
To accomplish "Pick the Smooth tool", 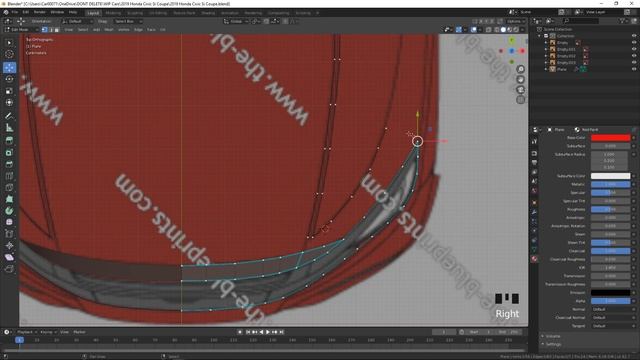I will 9,222.
